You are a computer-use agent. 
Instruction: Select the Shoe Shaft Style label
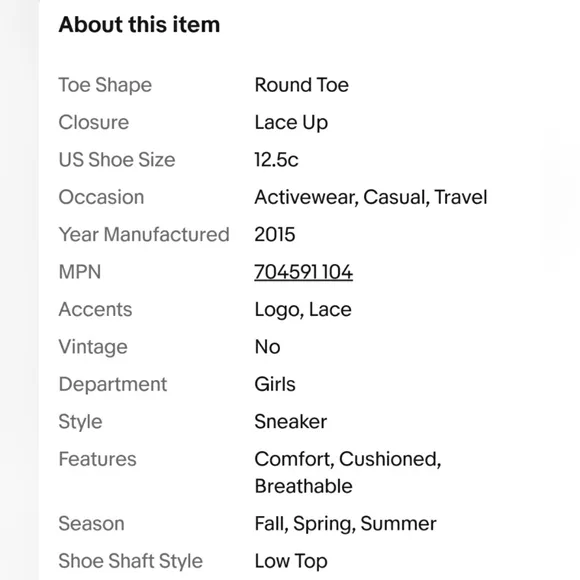point(131,561)
